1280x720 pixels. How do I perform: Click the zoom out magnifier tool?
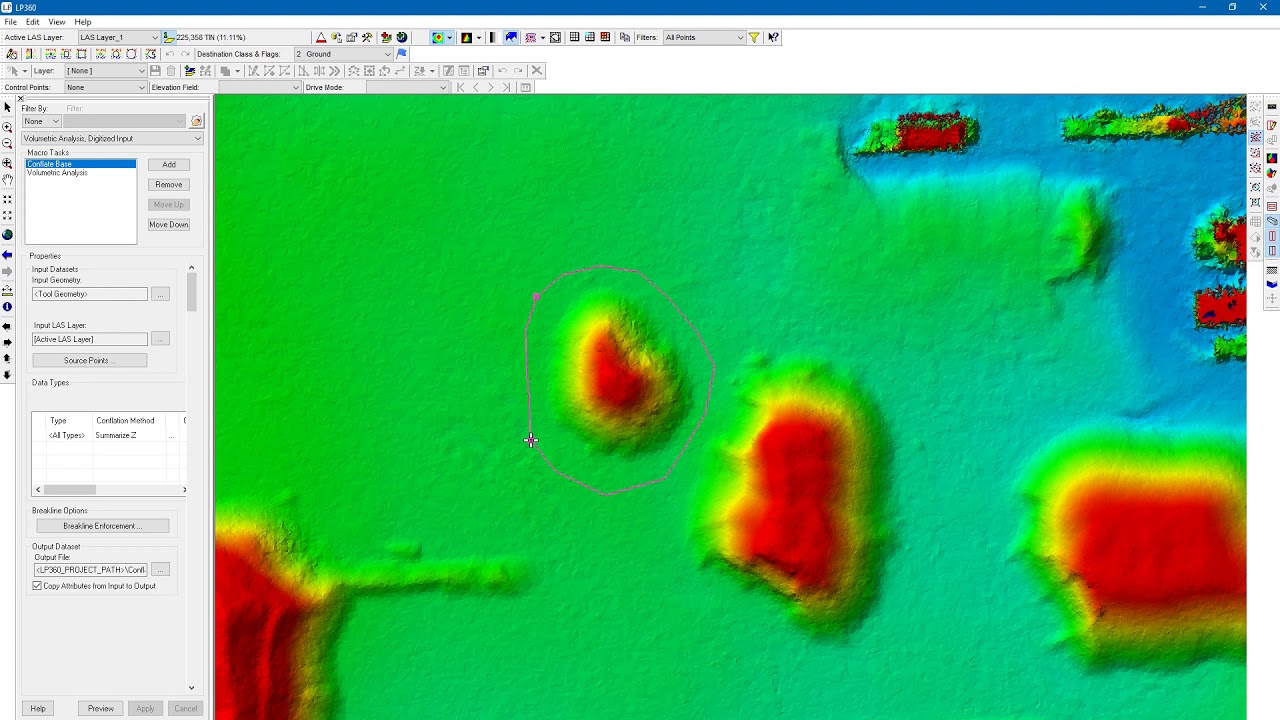tap(7, 144)
